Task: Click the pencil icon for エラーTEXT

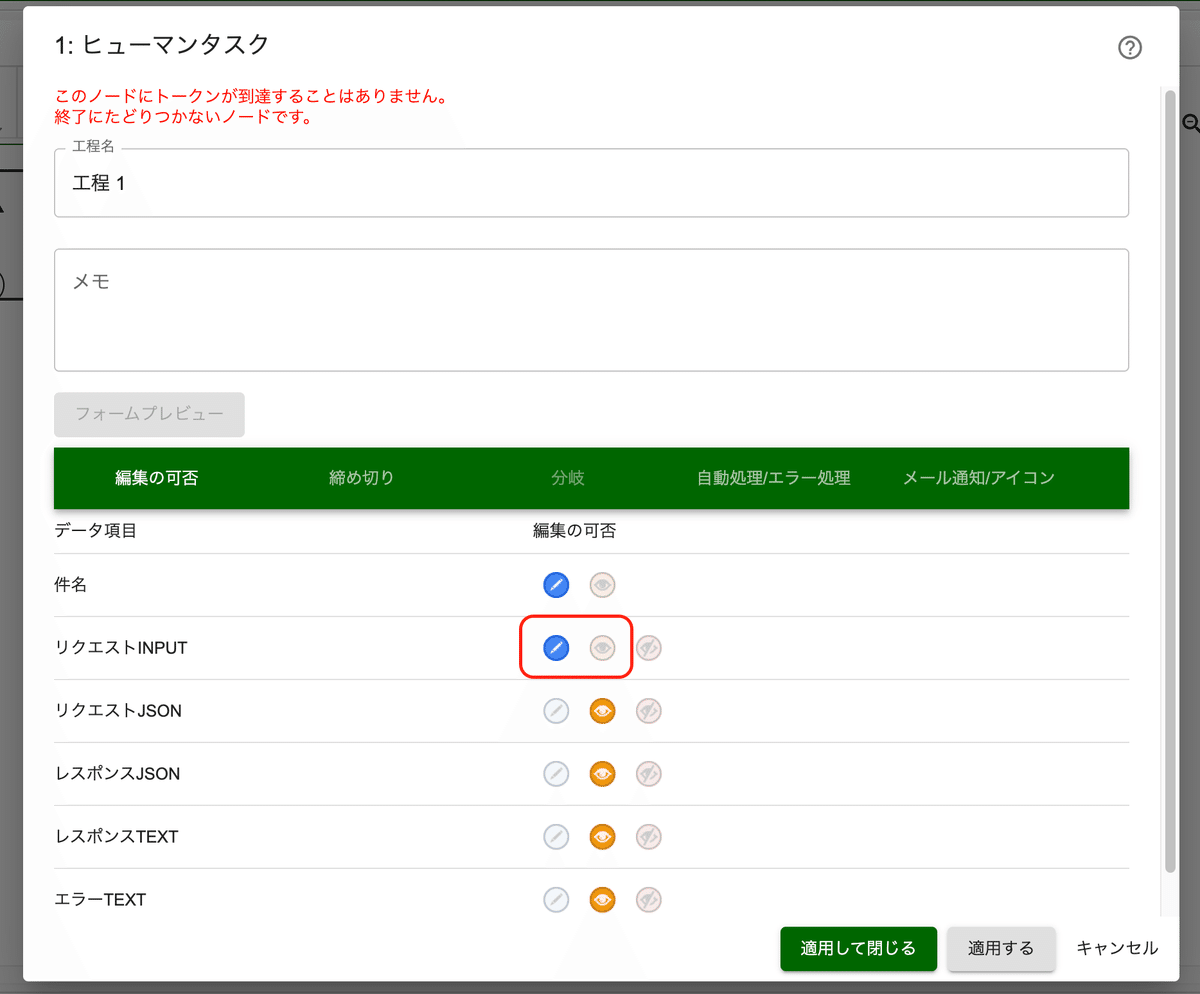Action: click(556, 899)
